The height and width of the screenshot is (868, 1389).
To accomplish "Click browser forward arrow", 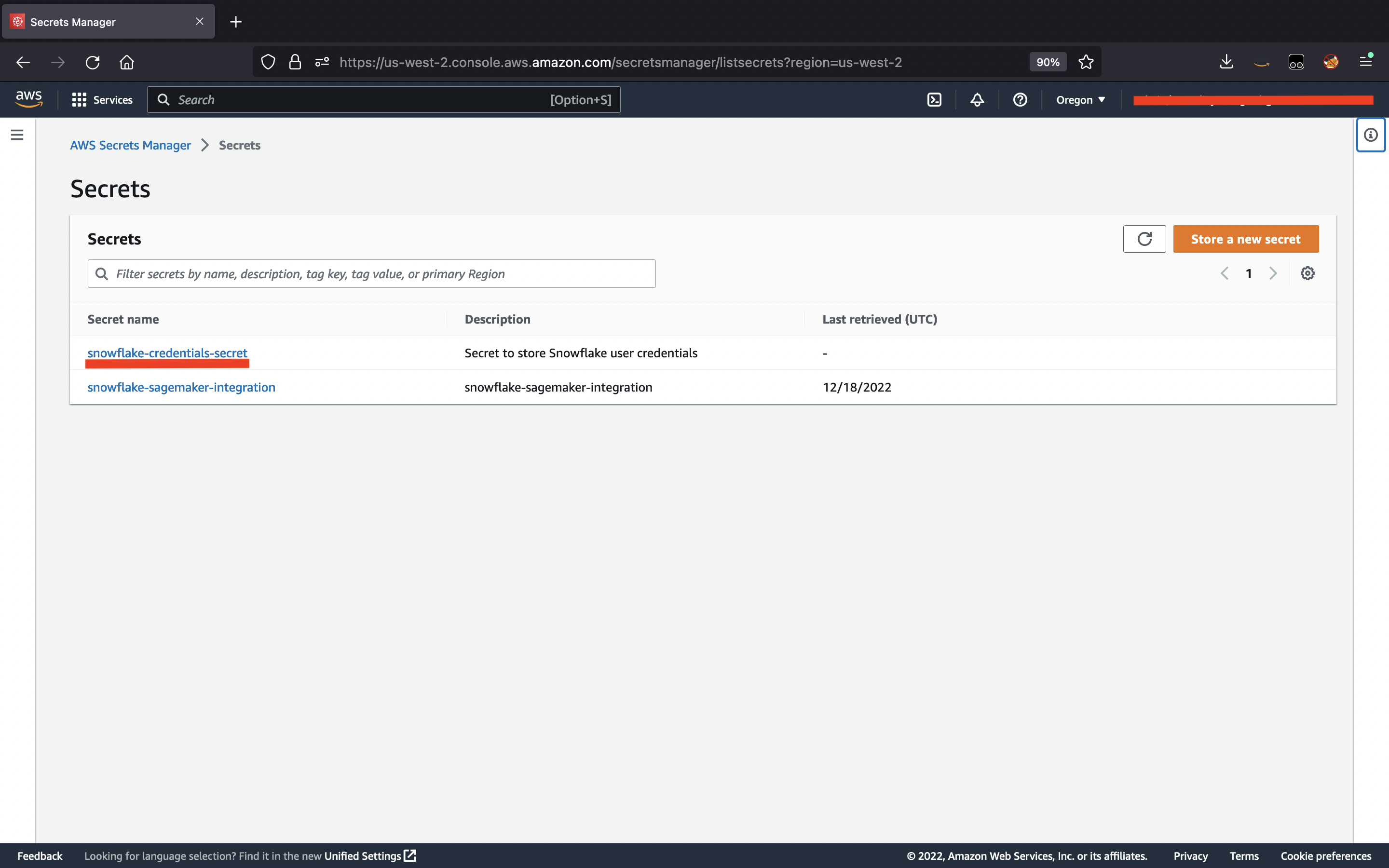I will pyautogui.click(x=57, y=62).
